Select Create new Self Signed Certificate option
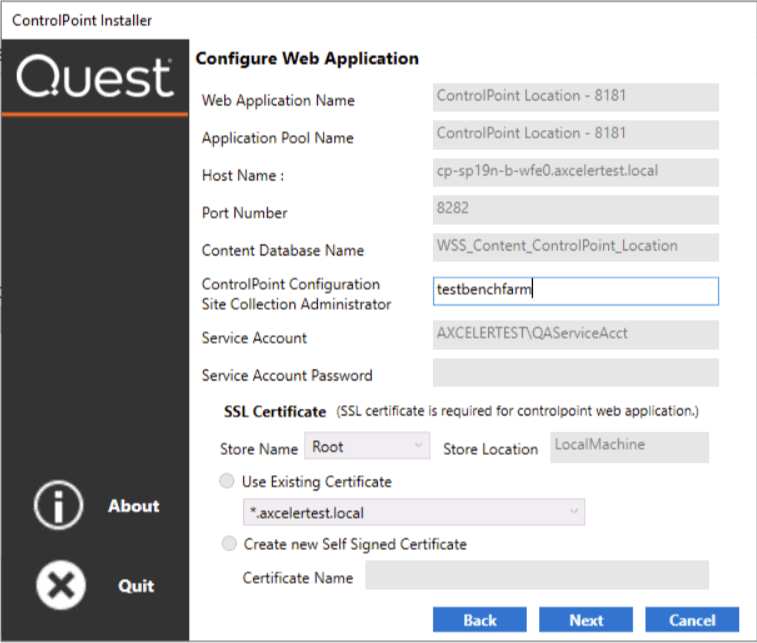Image resolution: width=757 pixels, height=643 pixels. coord(228,544)
